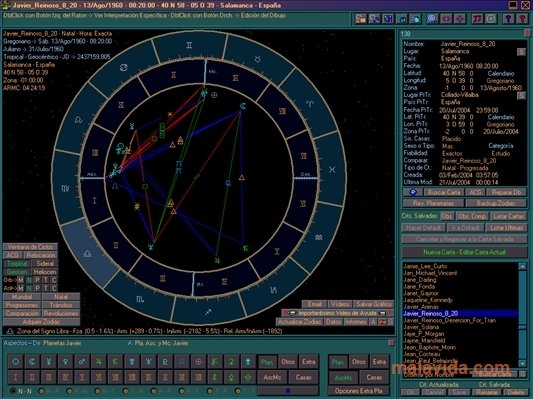Select the Part of Fortune symbol button

point(199,362)
